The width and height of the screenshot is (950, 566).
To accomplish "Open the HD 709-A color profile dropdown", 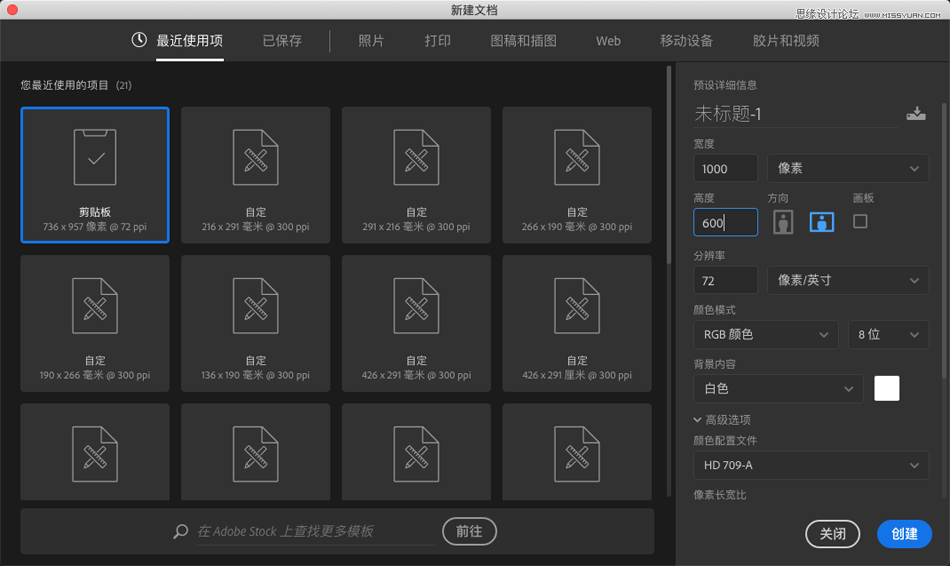I will tap(811, 465).
